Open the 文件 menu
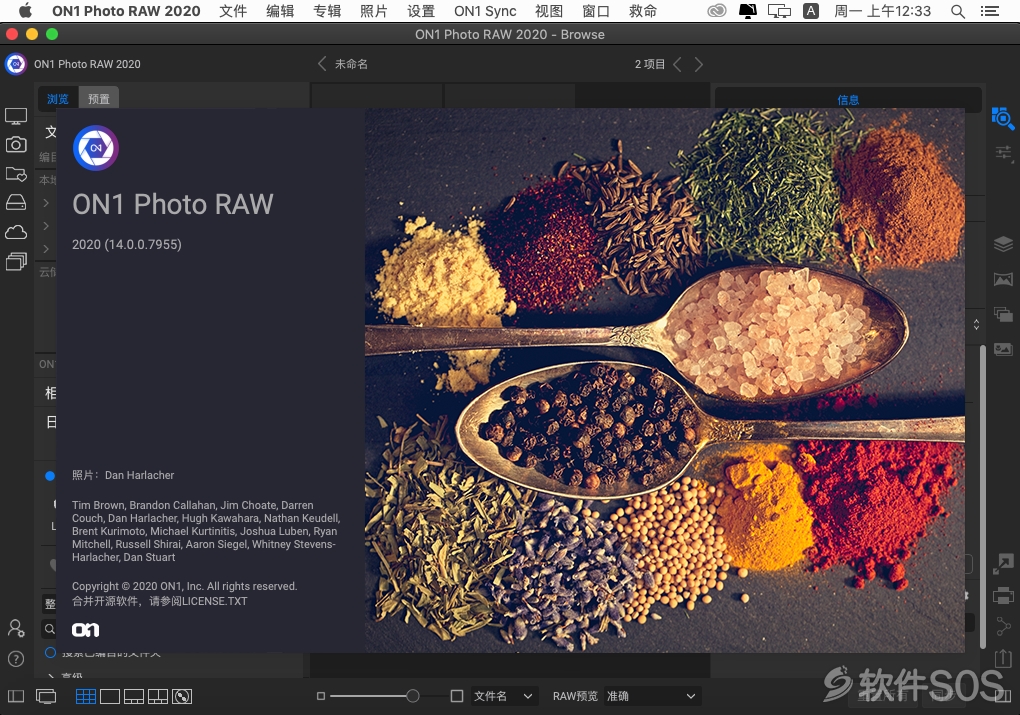Viewport: 1020px width, 715px height. pos(233,11)
